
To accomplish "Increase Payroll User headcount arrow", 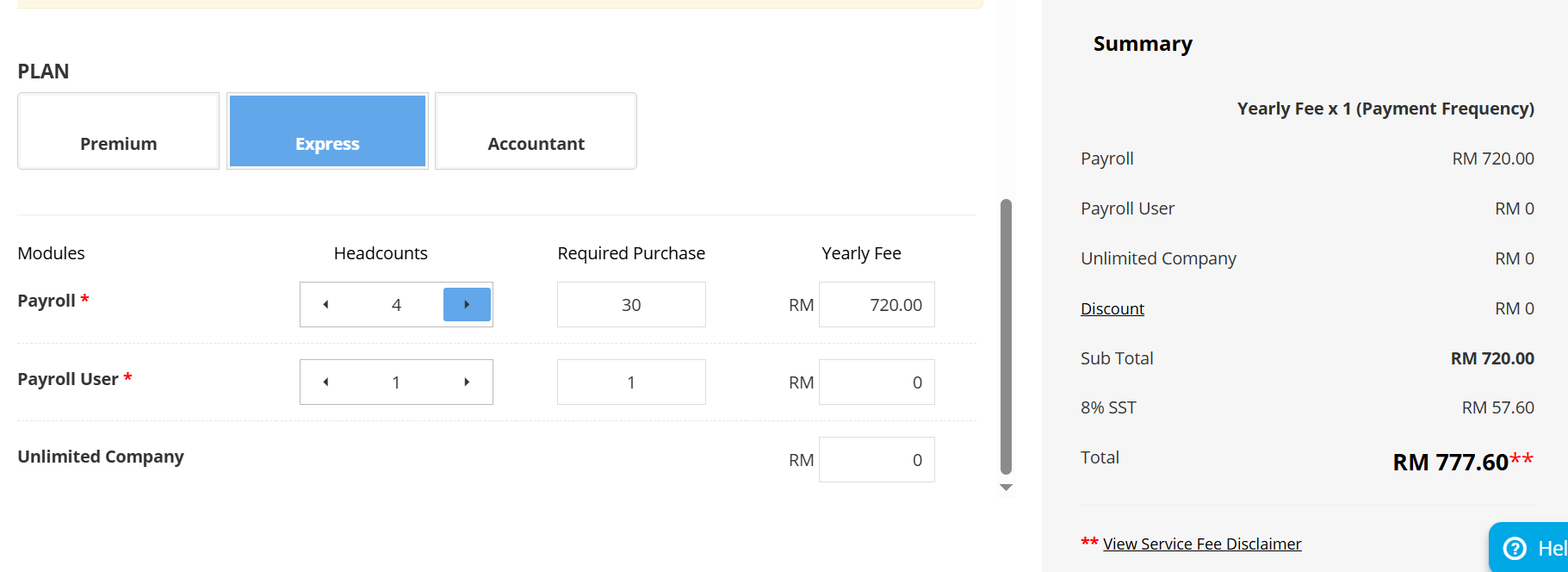I will point(467,382).
